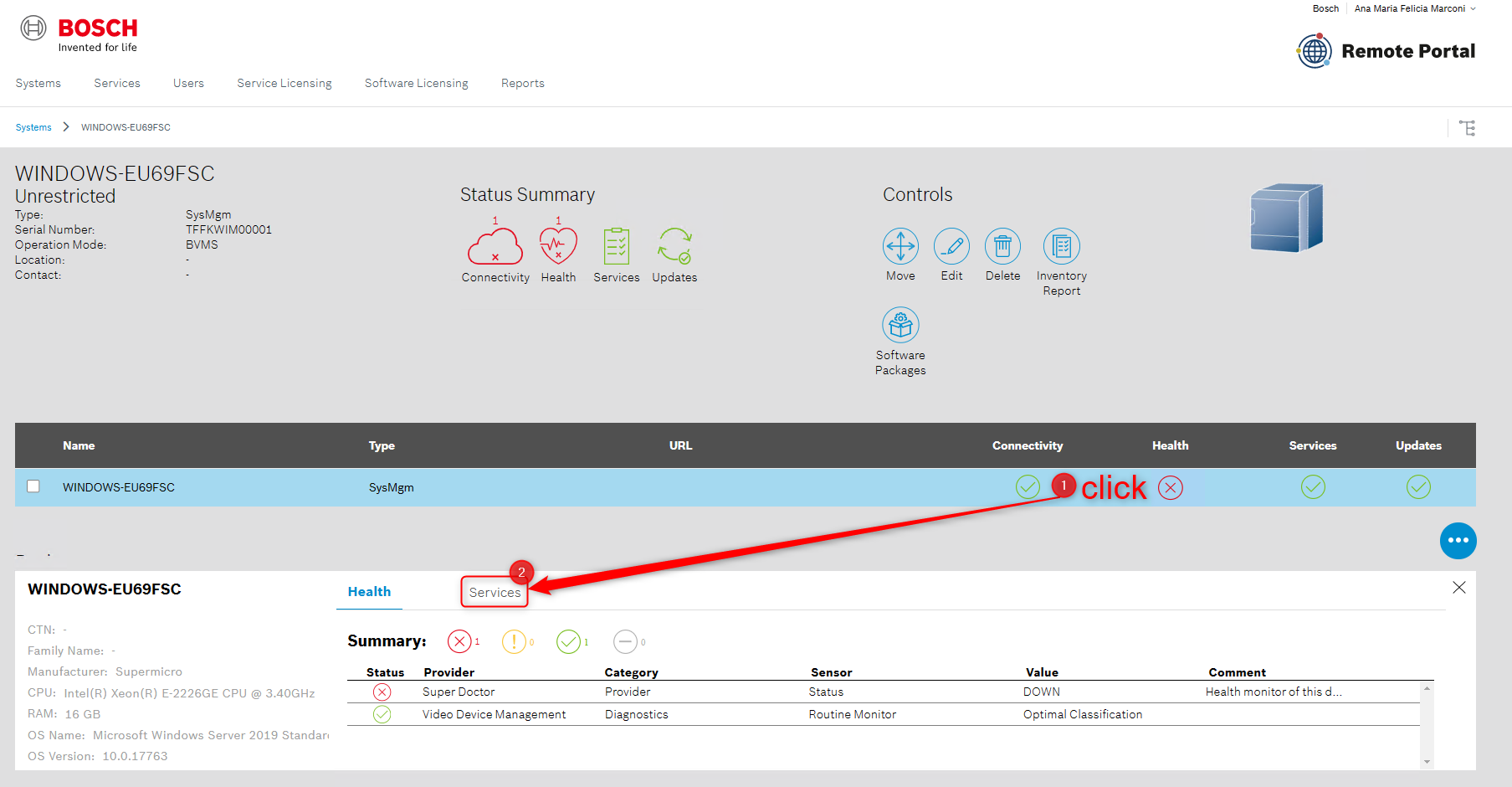
Task: Click the Edit pencil control
Action: [951, 246]
